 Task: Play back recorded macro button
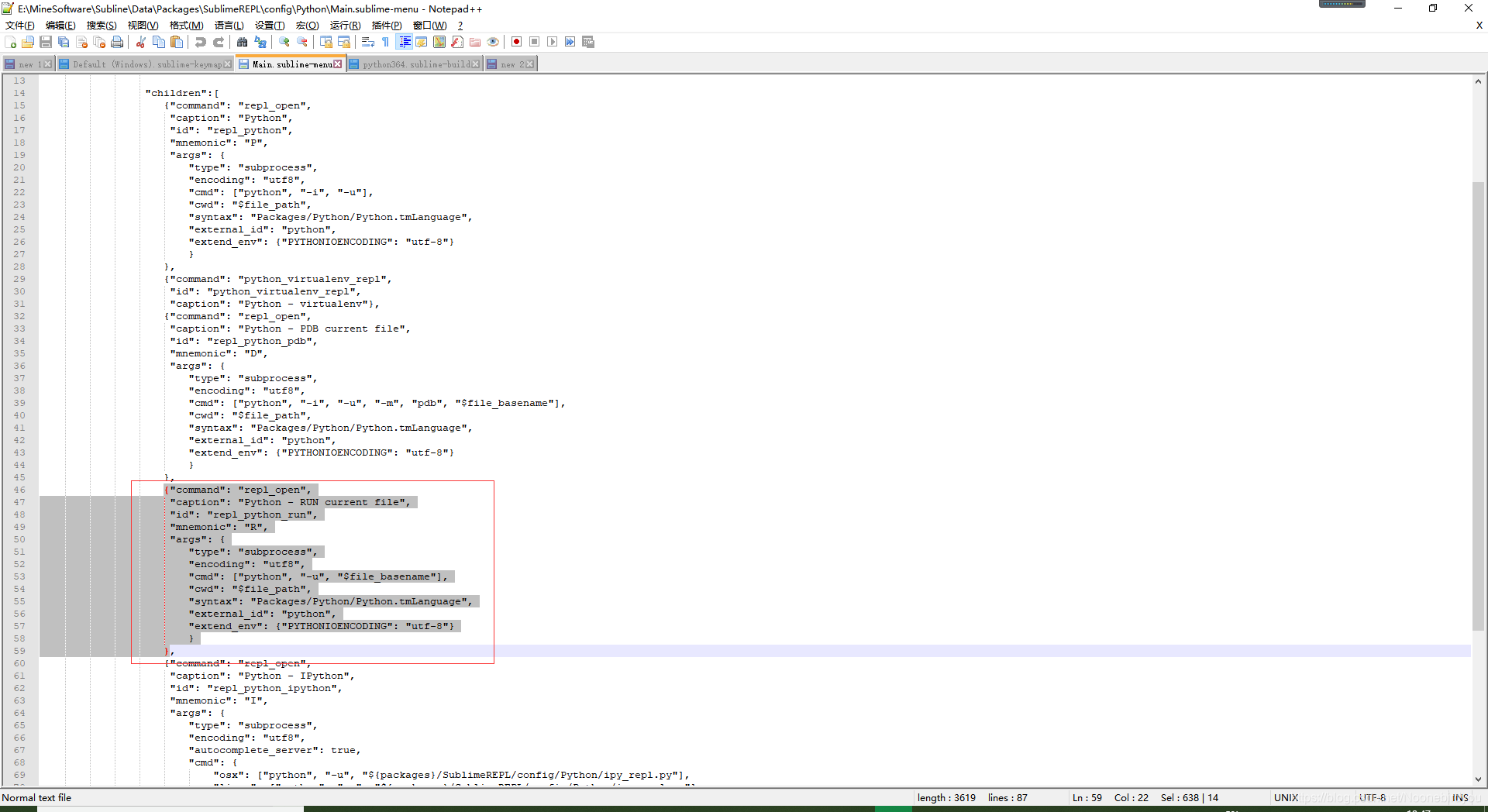(x=553, y=42)
